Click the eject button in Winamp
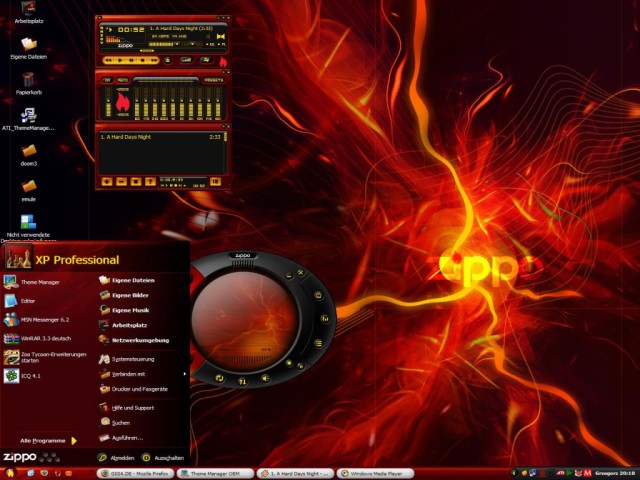Image resolution: width=640 pixels, height=480 pixels. coord(168,60)
